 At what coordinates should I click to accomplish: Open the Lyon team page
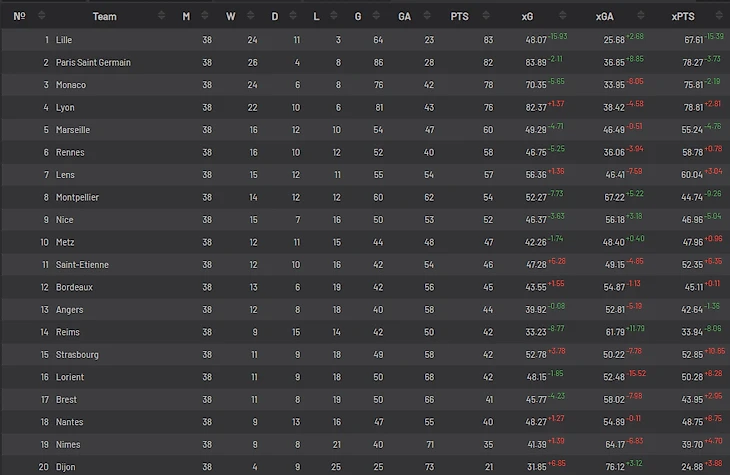66,107
